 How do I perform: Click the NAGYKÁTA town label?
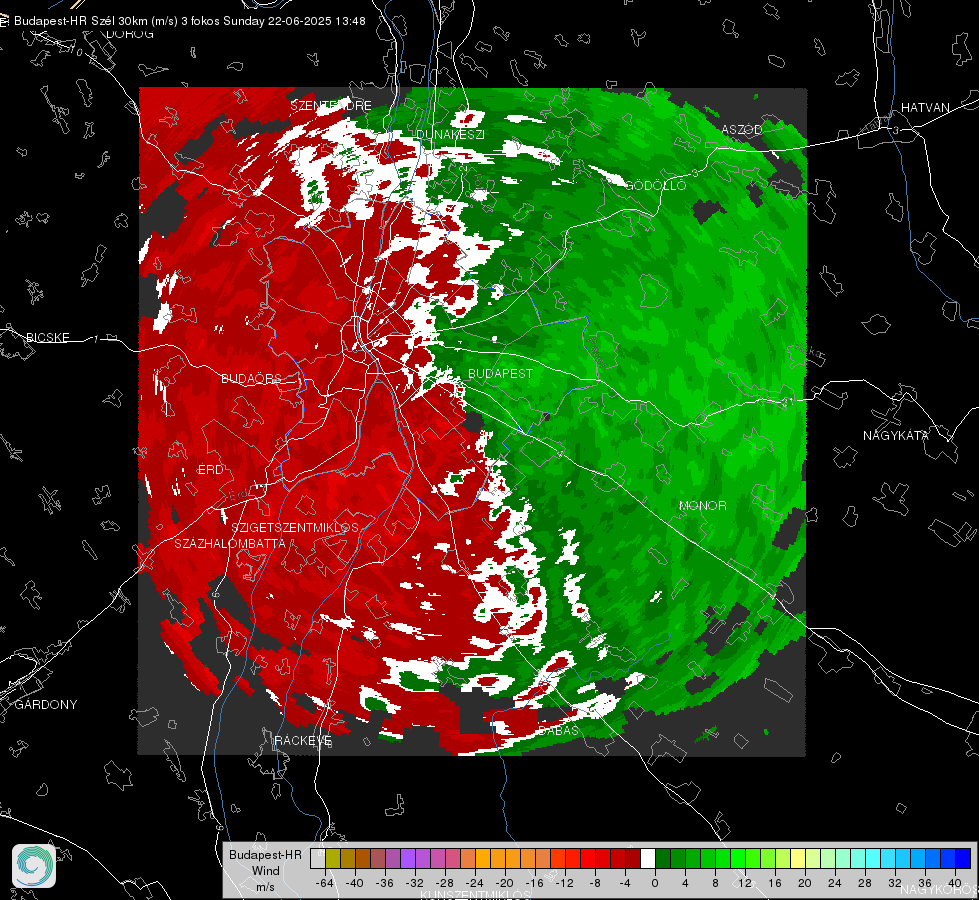point(895,435)
